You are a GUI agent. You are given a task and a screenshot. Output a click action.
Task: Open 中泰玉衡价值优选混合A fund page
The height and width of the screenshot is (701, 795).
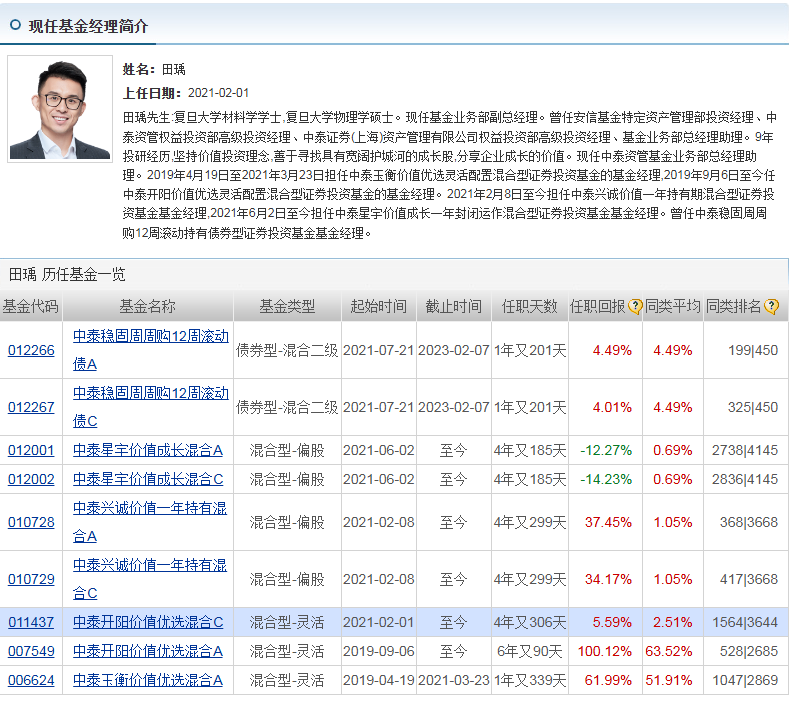coord(148,680)
